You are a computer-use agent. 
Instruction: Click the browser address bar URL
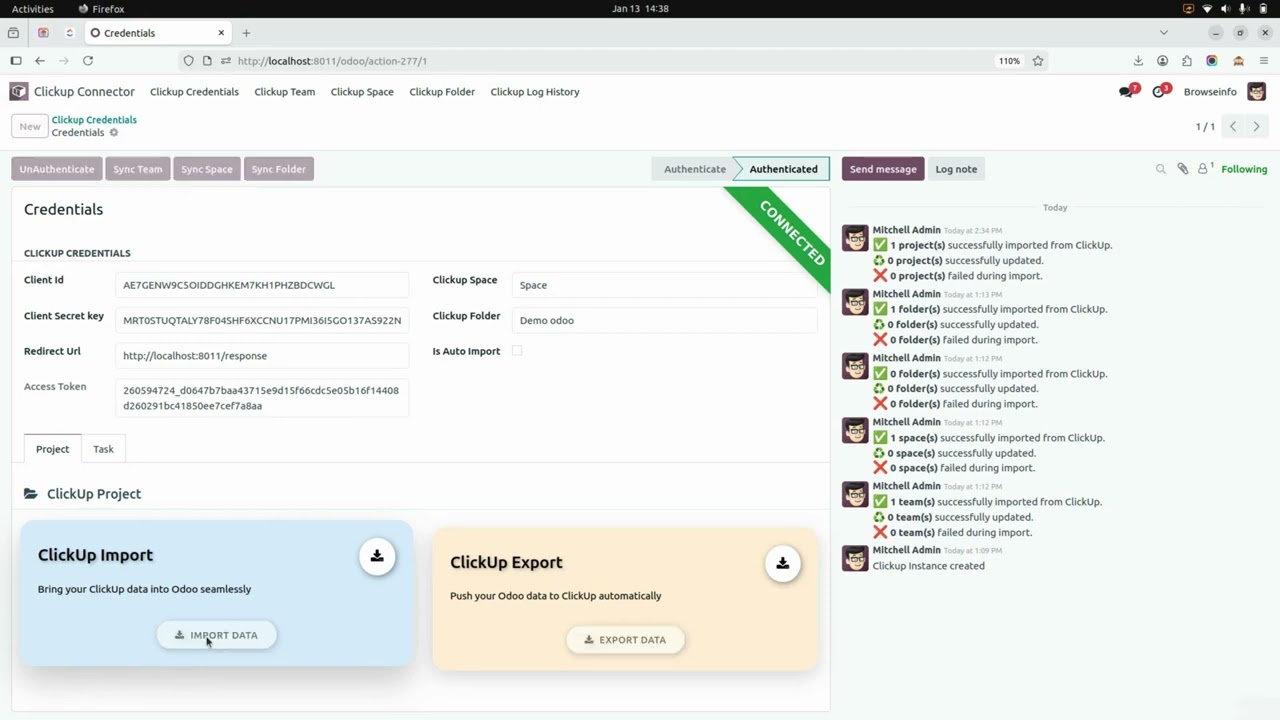(x=332, y=61)
